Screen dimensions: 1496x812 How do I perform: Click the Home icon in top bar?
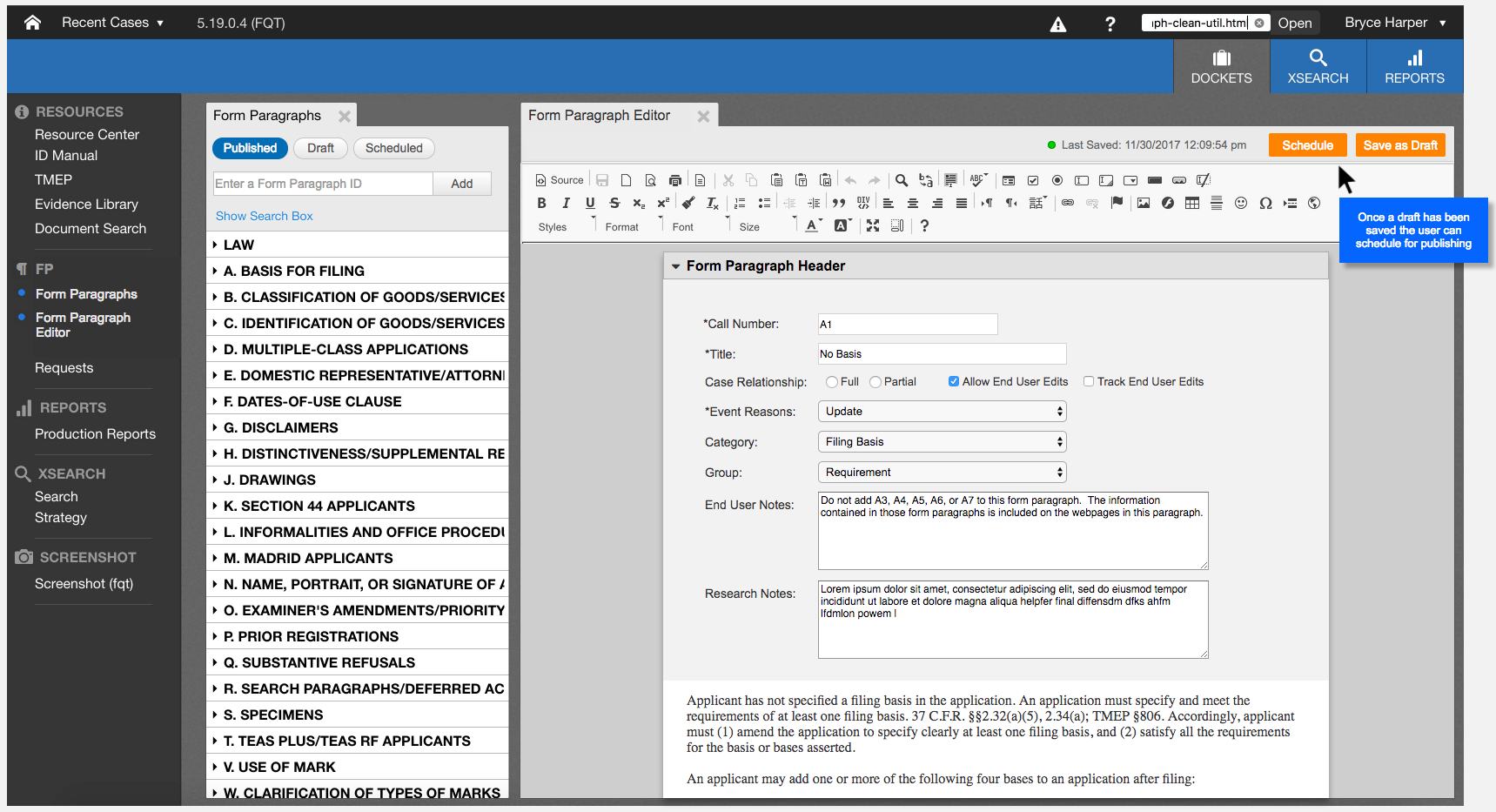click(32, 23)
